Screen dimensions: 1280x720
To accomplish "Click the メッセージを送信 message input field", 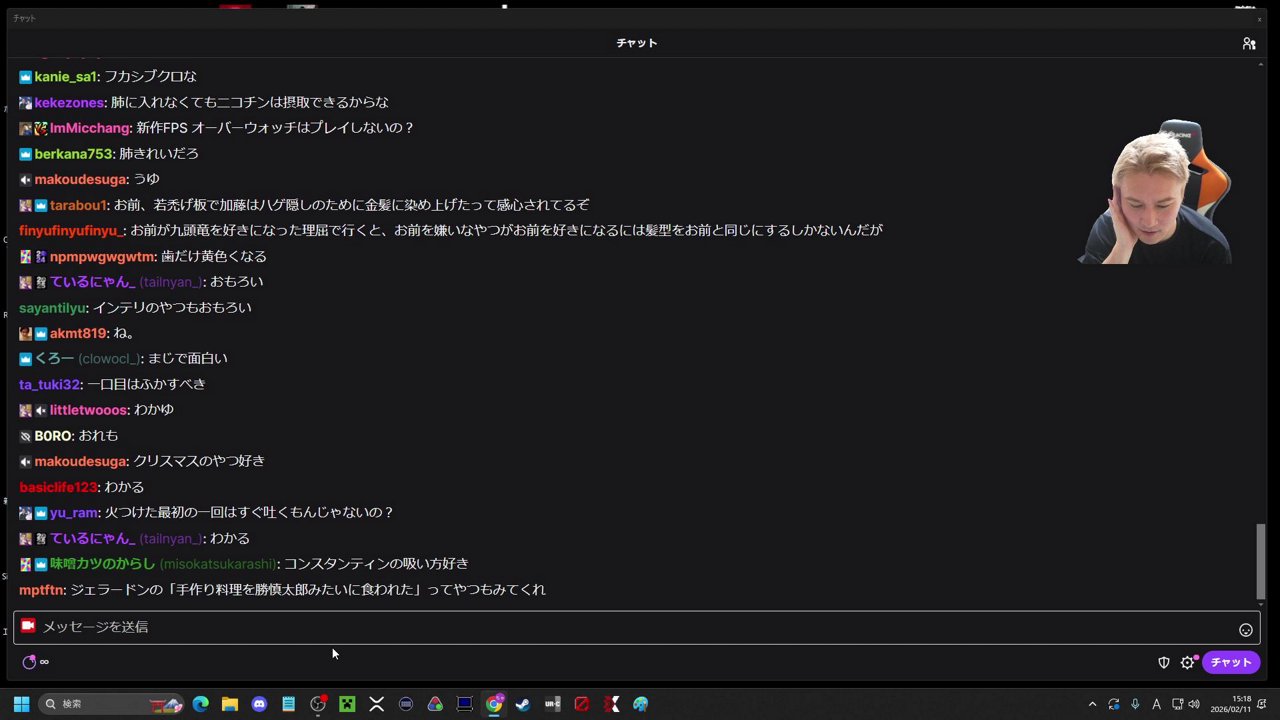I will pyautogui.click(x=400, y=626).
